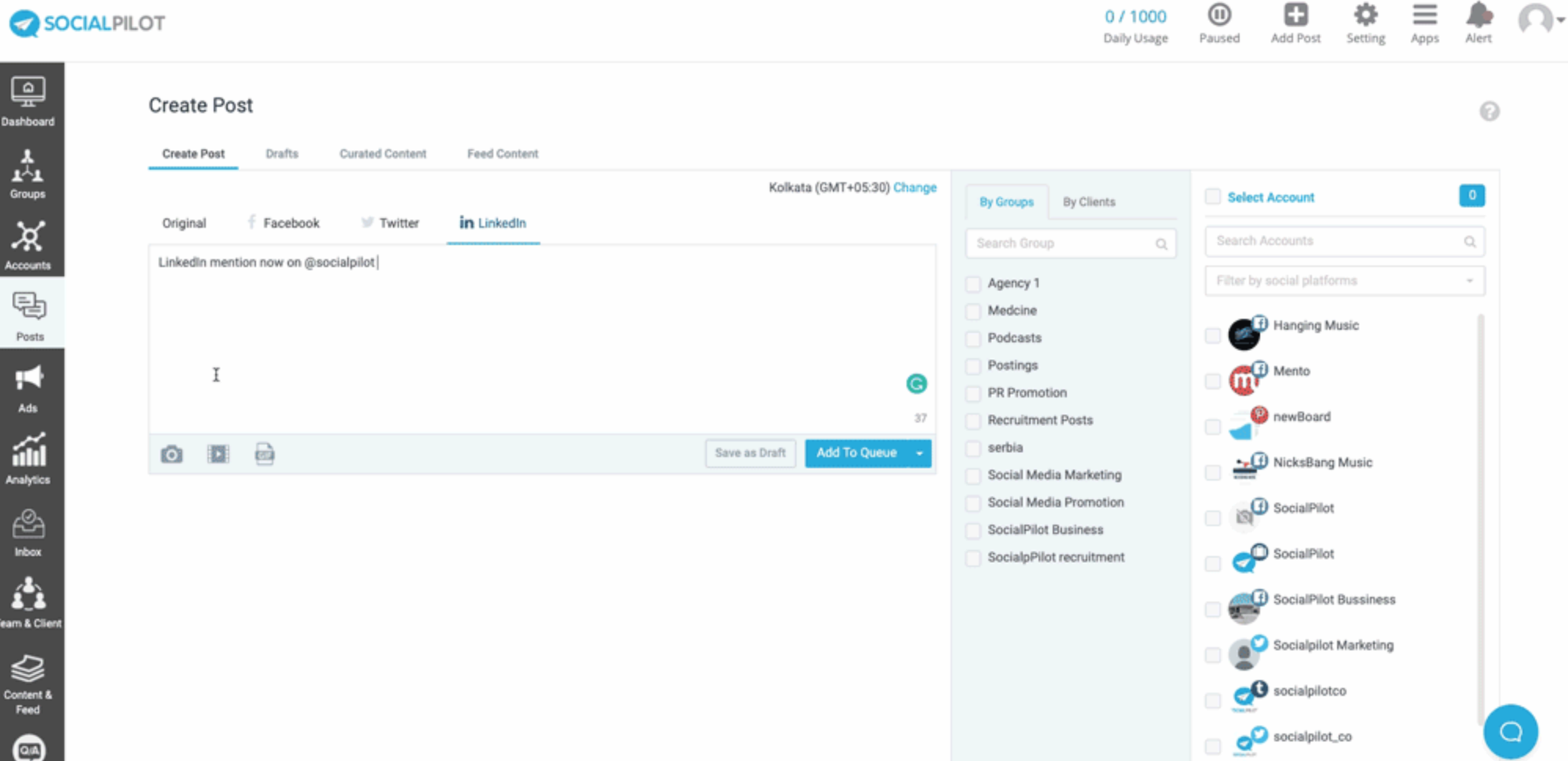Open Team & Client in sidebar

(30, 603)
